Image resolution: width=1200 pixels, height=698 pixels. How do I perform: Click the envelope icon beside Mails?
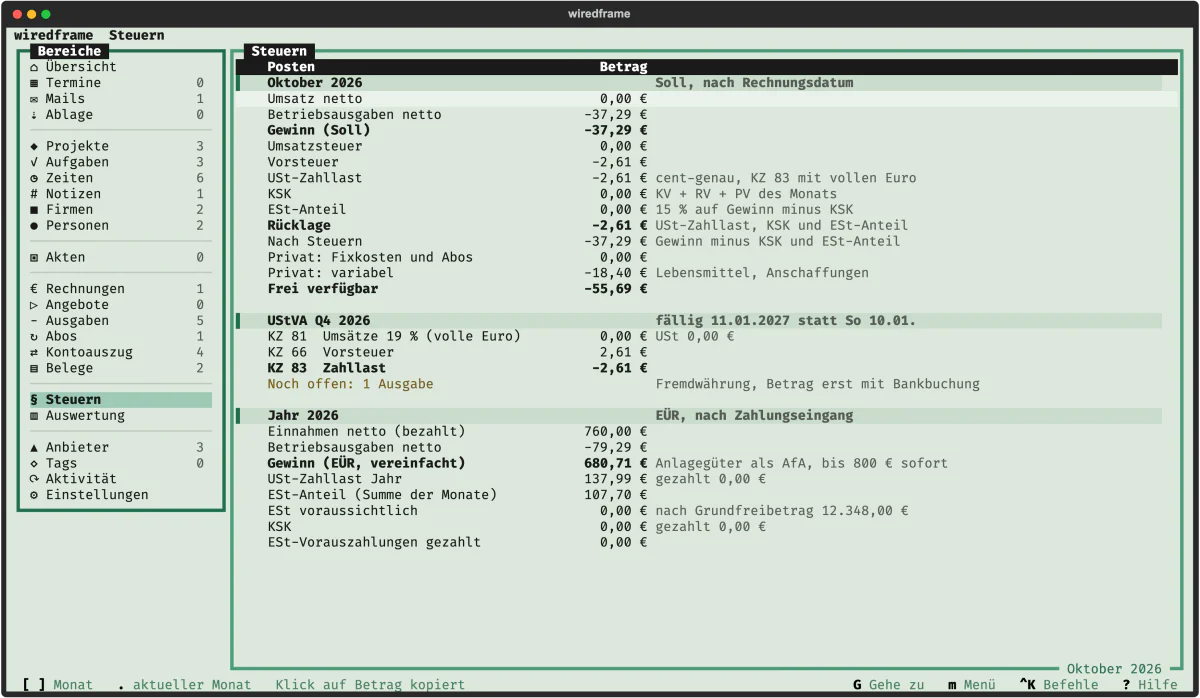pyautogui.click(x=34, y=99)
